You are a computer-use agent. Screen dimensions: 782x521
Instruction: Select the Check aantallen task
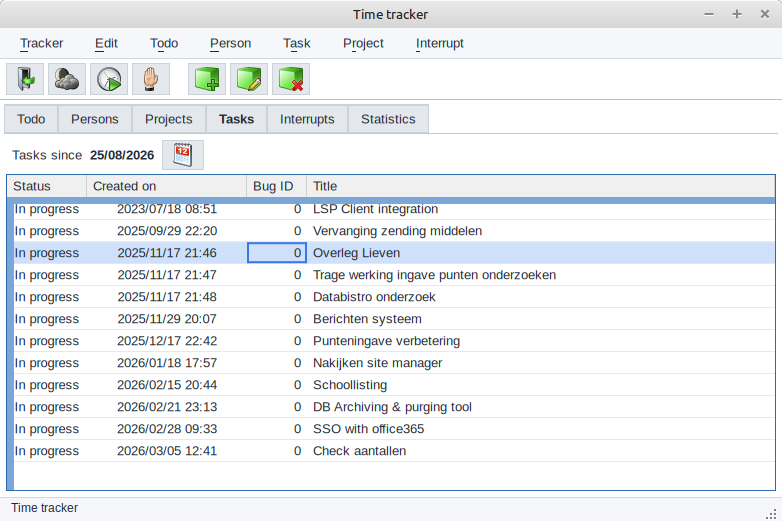coord(360,451)
